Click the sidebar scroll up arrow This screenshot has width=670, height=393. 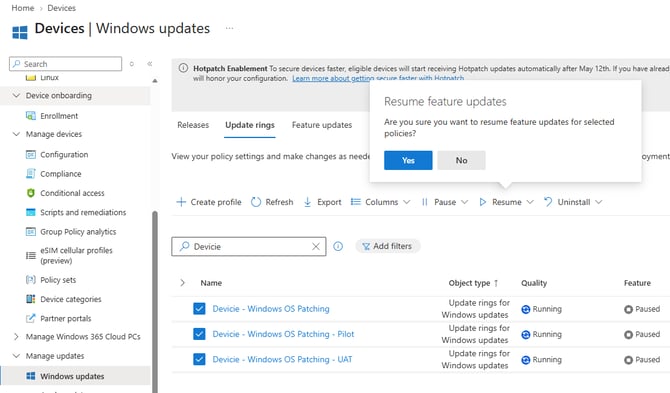coord(155,80)
